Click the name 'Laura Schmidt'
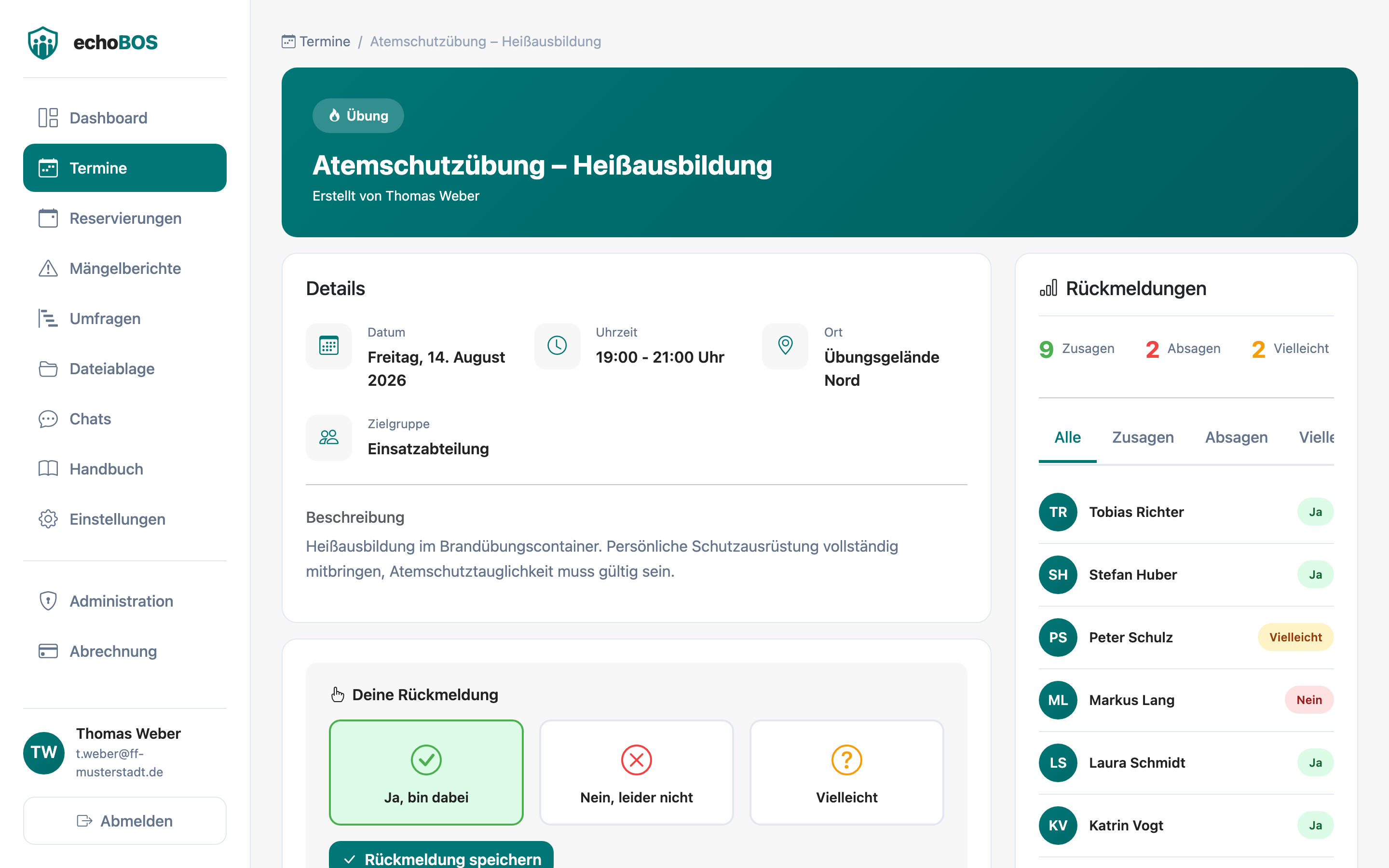 tap(1137, 762)
